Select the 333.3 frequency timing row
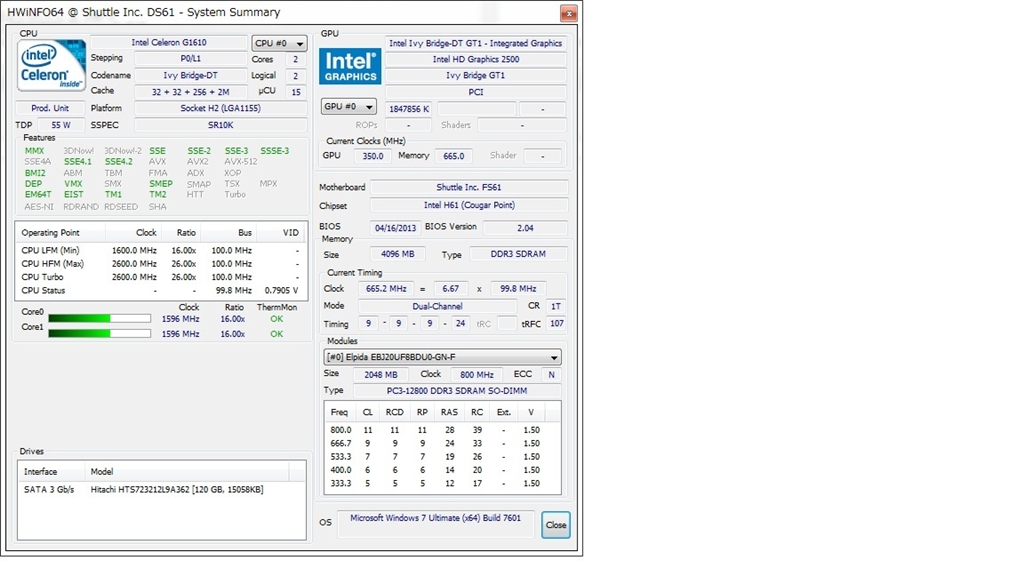 pos(442,483)
